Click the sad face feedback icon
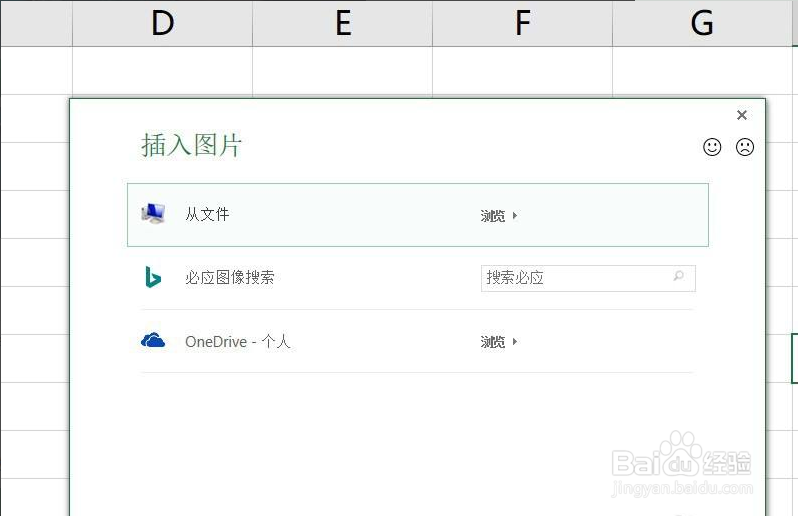 [x=745, y=147]
